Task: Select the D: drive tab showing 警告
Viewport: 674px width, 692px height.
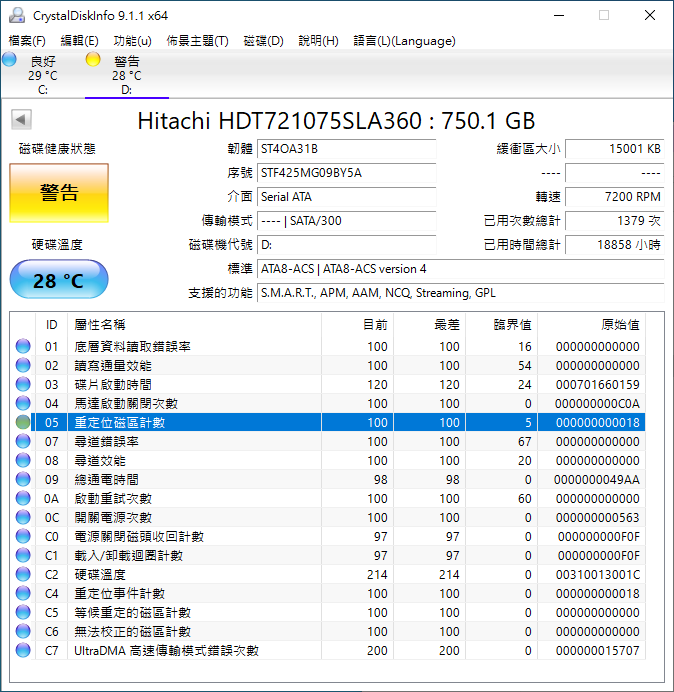Action: pos(127,75)
